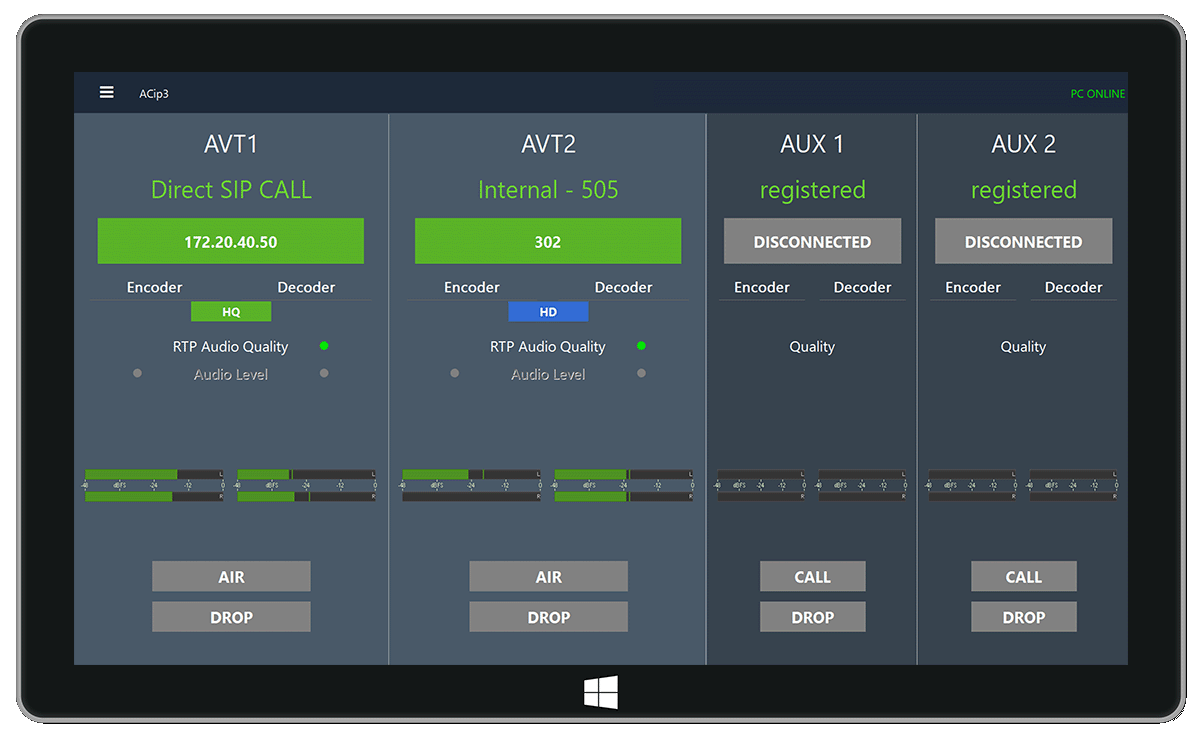
Task: Click AVT1 left Audio Level indicator dot
Action: point(137,374)
